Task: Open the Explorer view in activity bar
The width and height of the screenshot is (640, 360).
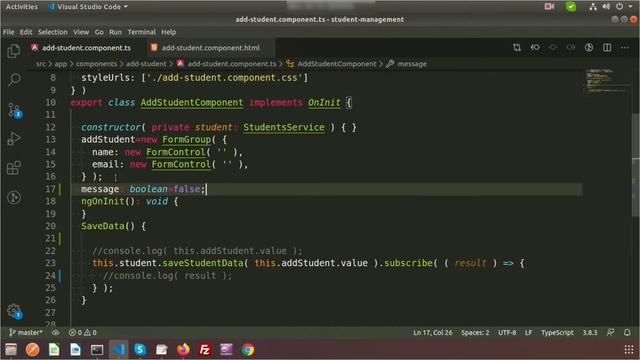Action: [13, 51]
